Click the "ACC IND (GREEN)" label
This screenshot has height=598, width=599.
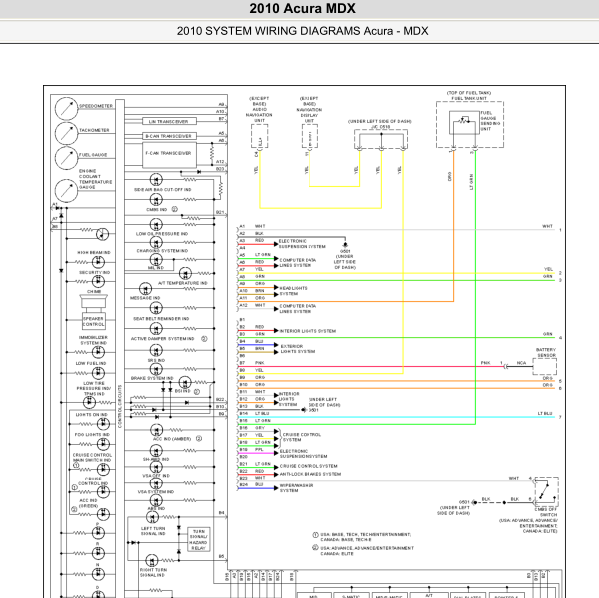click(x=88, y=503)
